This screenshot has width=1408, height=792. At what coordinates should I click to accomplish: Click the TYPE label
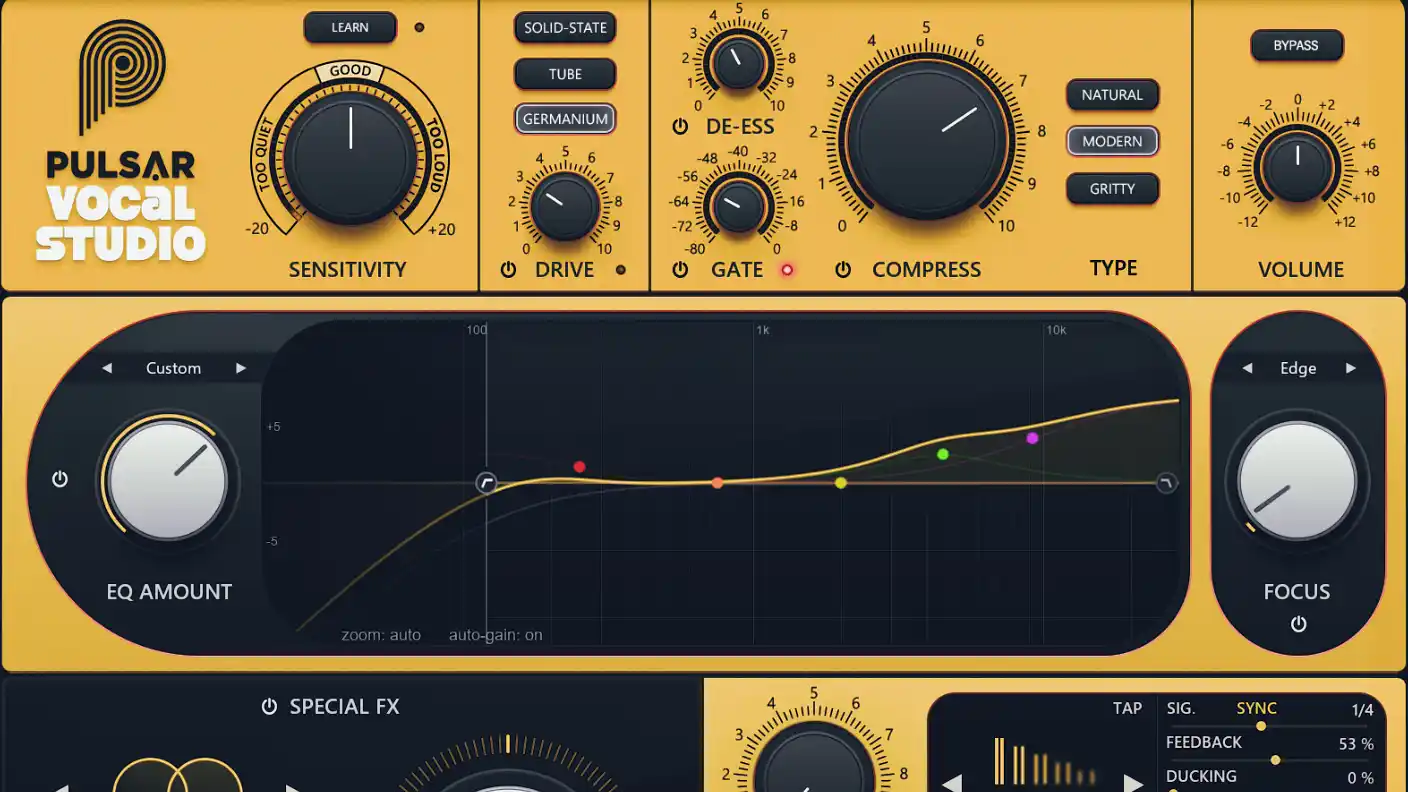[1114, 268]
